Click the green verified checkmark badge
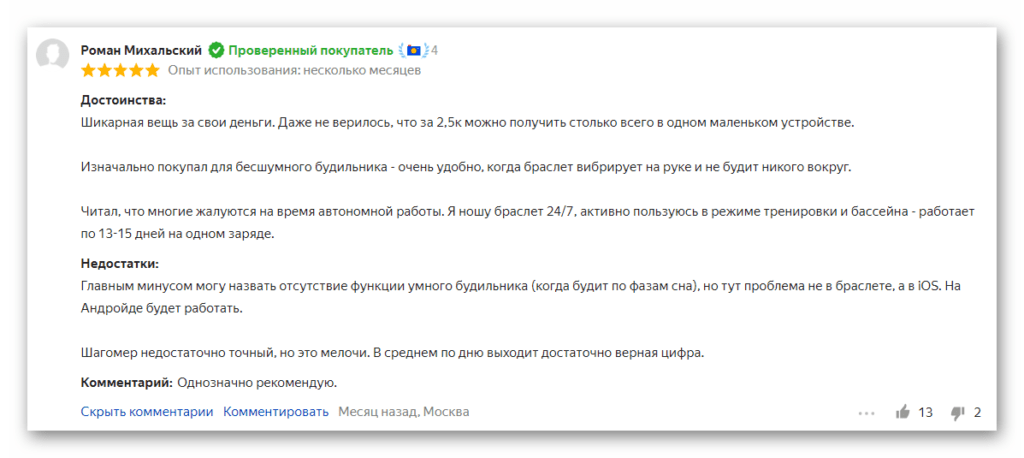Image resolution: width=1024 pixels, height=458 pixels. (216, 50)
